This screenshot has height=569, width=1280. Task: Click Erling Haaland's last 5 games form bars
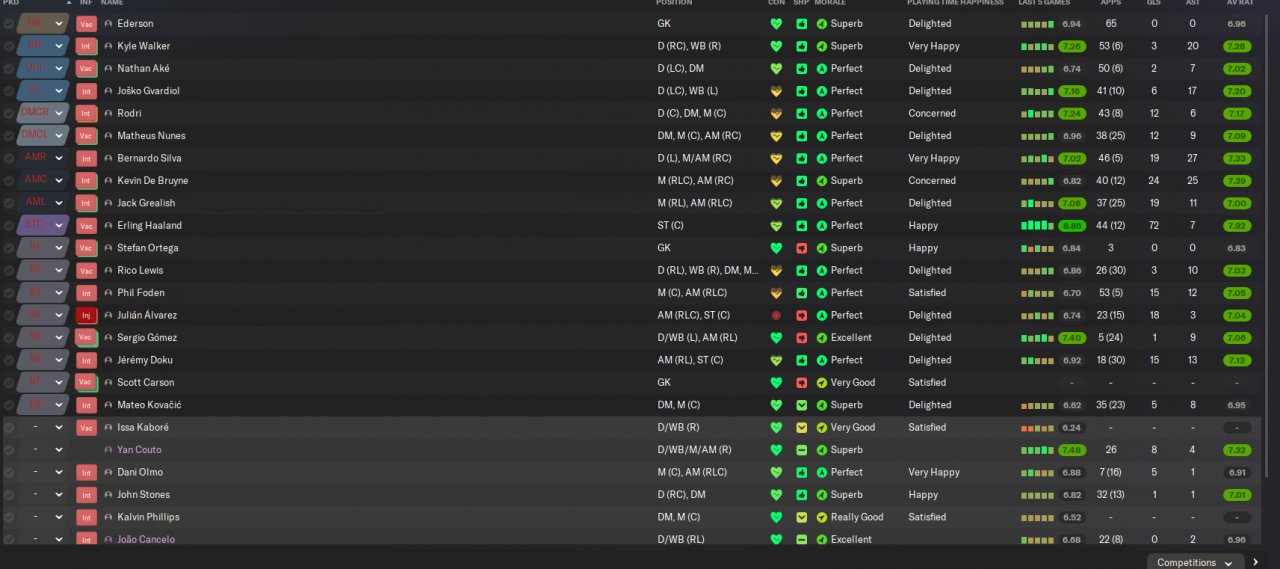pos(1037,225)
